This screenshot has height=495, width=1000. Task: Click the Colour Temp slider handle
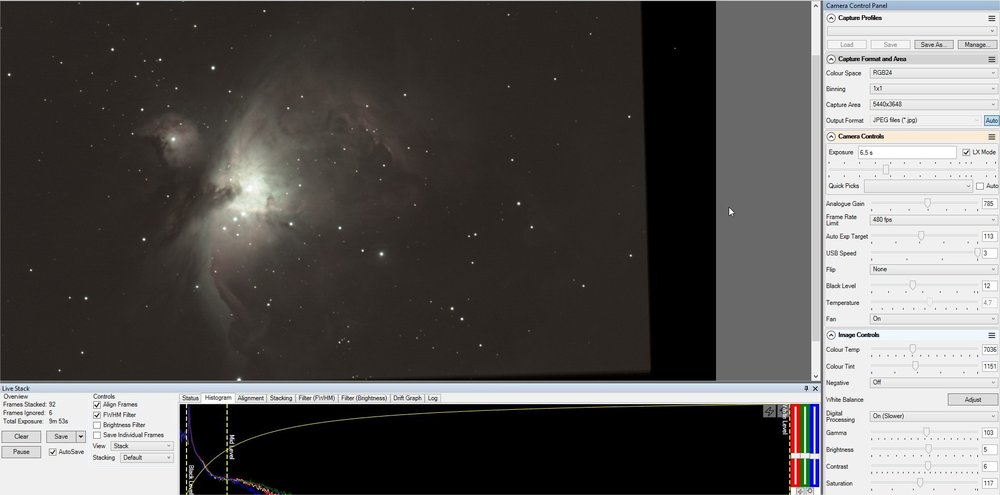(x=913, y=349)
